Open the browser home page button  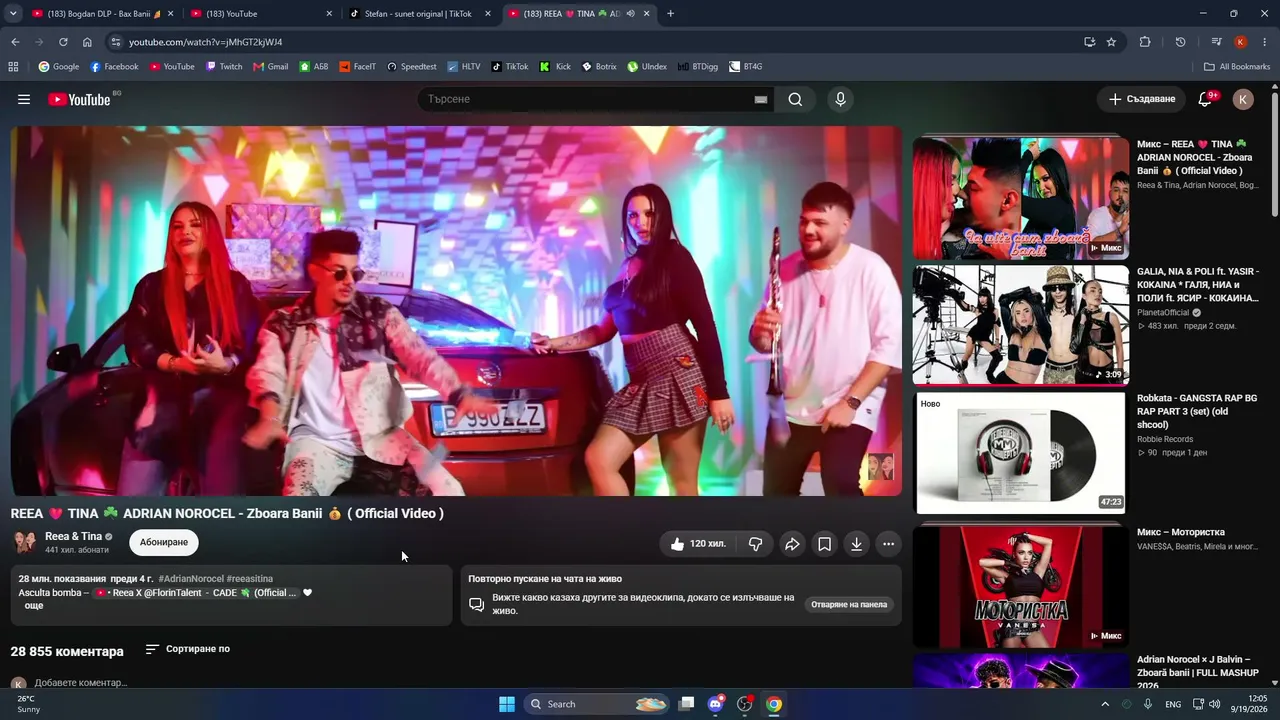tap(87, 42)
